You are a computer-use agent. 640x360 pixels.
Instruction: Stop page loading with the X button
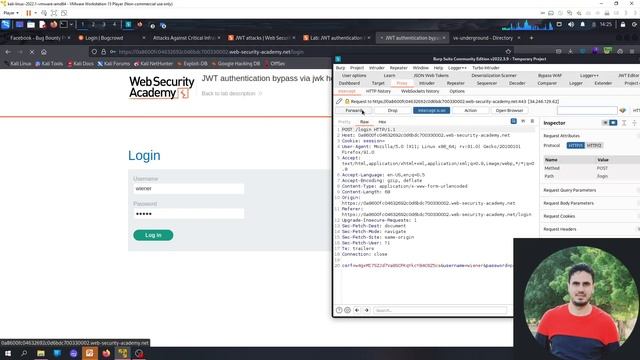pos(32,52)
